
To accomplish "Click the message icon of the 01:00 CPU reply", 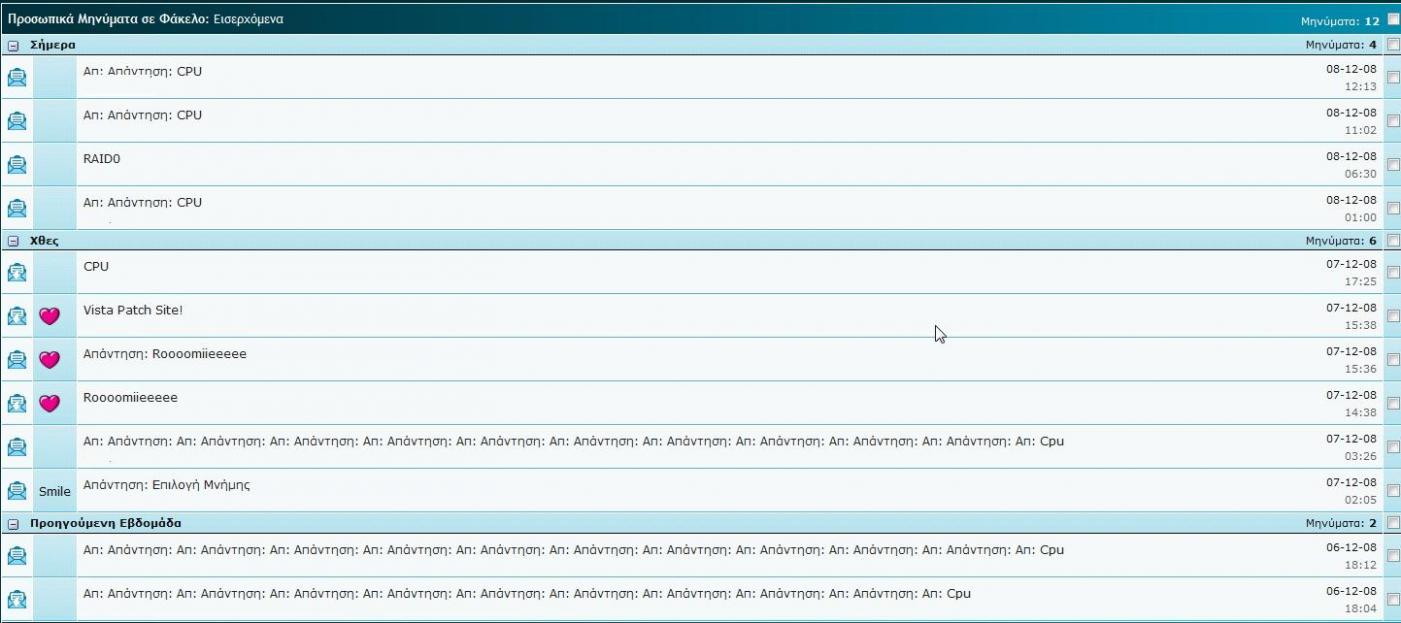I will coord(17,208).
